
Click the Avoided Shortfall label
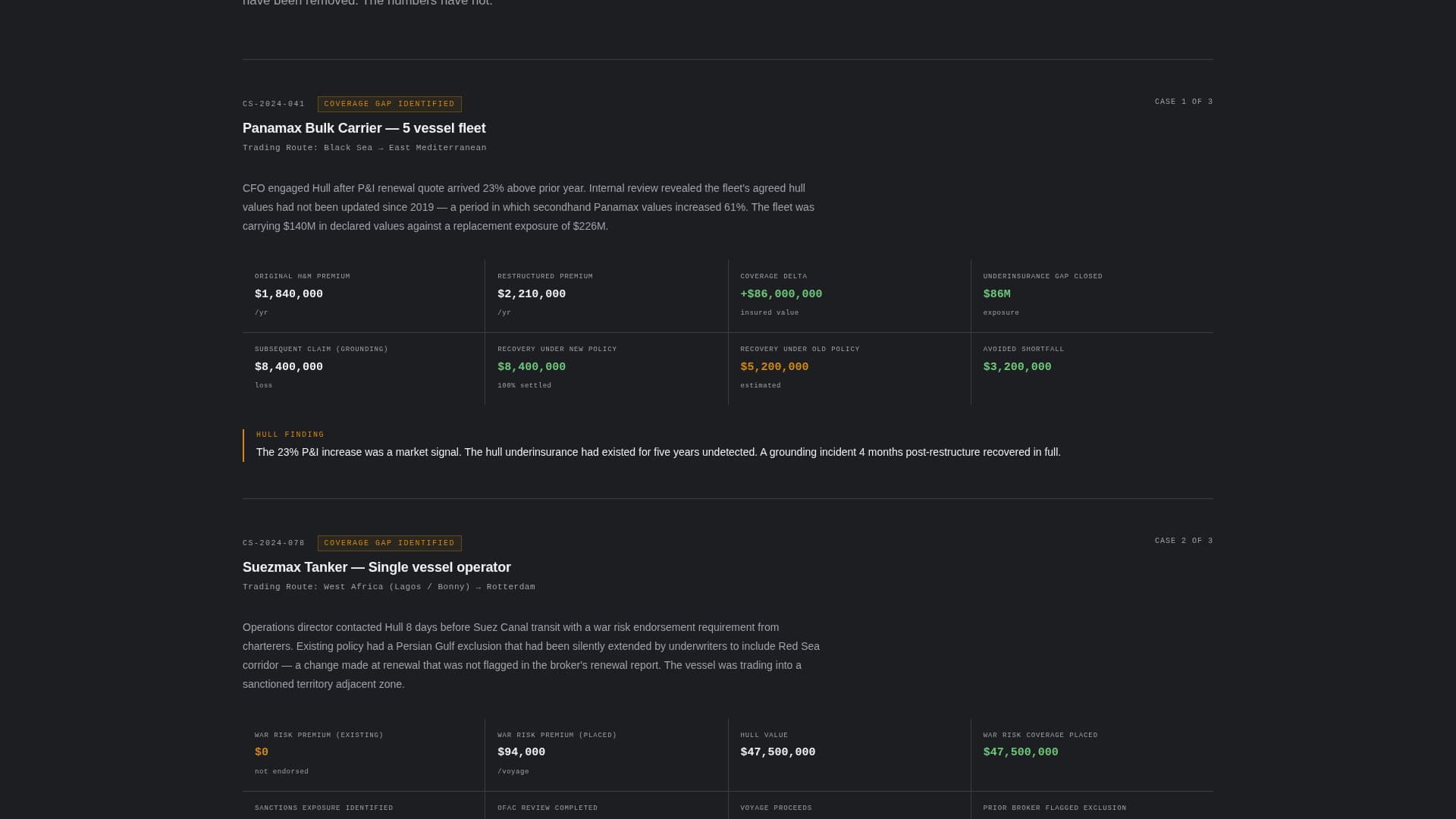click(1024, 350)
